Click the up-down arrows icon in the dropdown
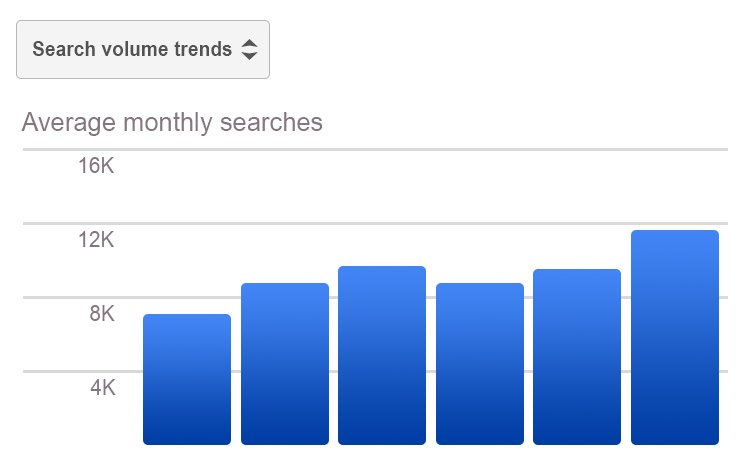Image resolution: width=740 pixels, height=454 pixels. pyautogui.click(x=249, y=49)
